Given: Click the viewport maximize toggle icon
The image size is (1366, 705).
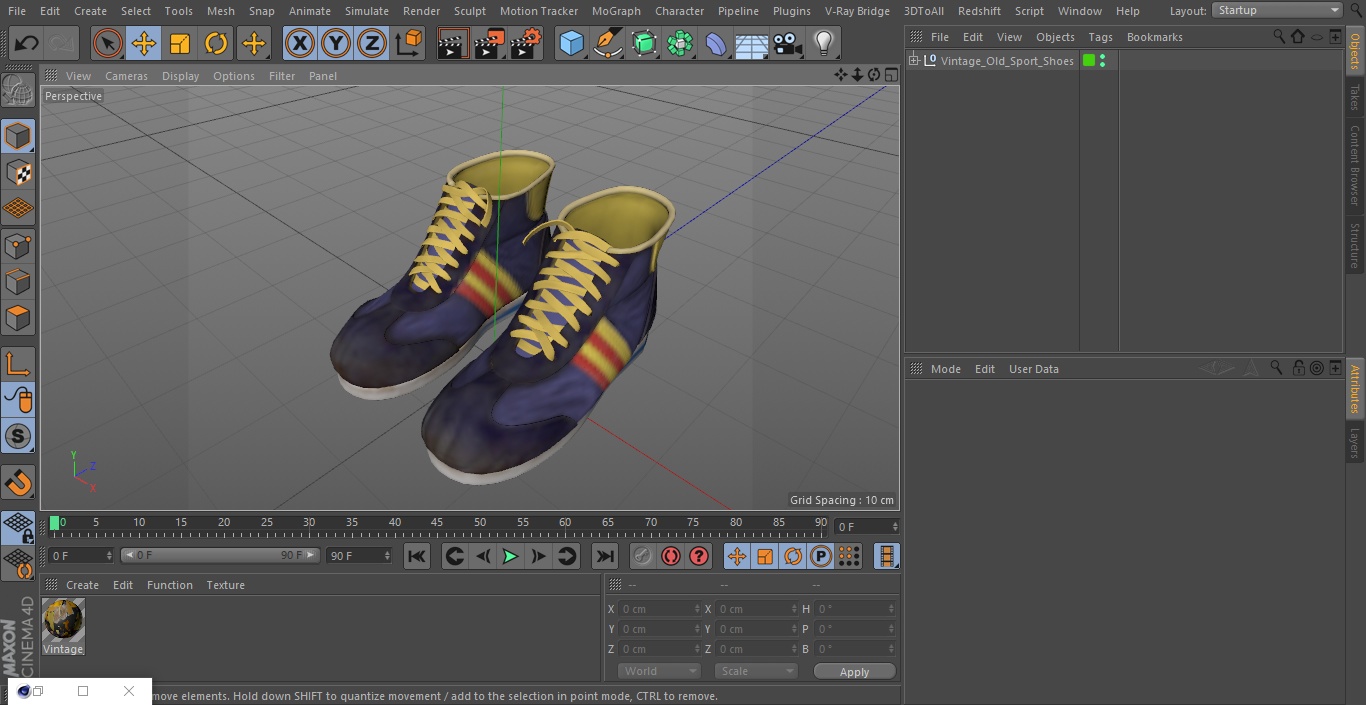Looking at the screenshot, I should pos(891,75).
